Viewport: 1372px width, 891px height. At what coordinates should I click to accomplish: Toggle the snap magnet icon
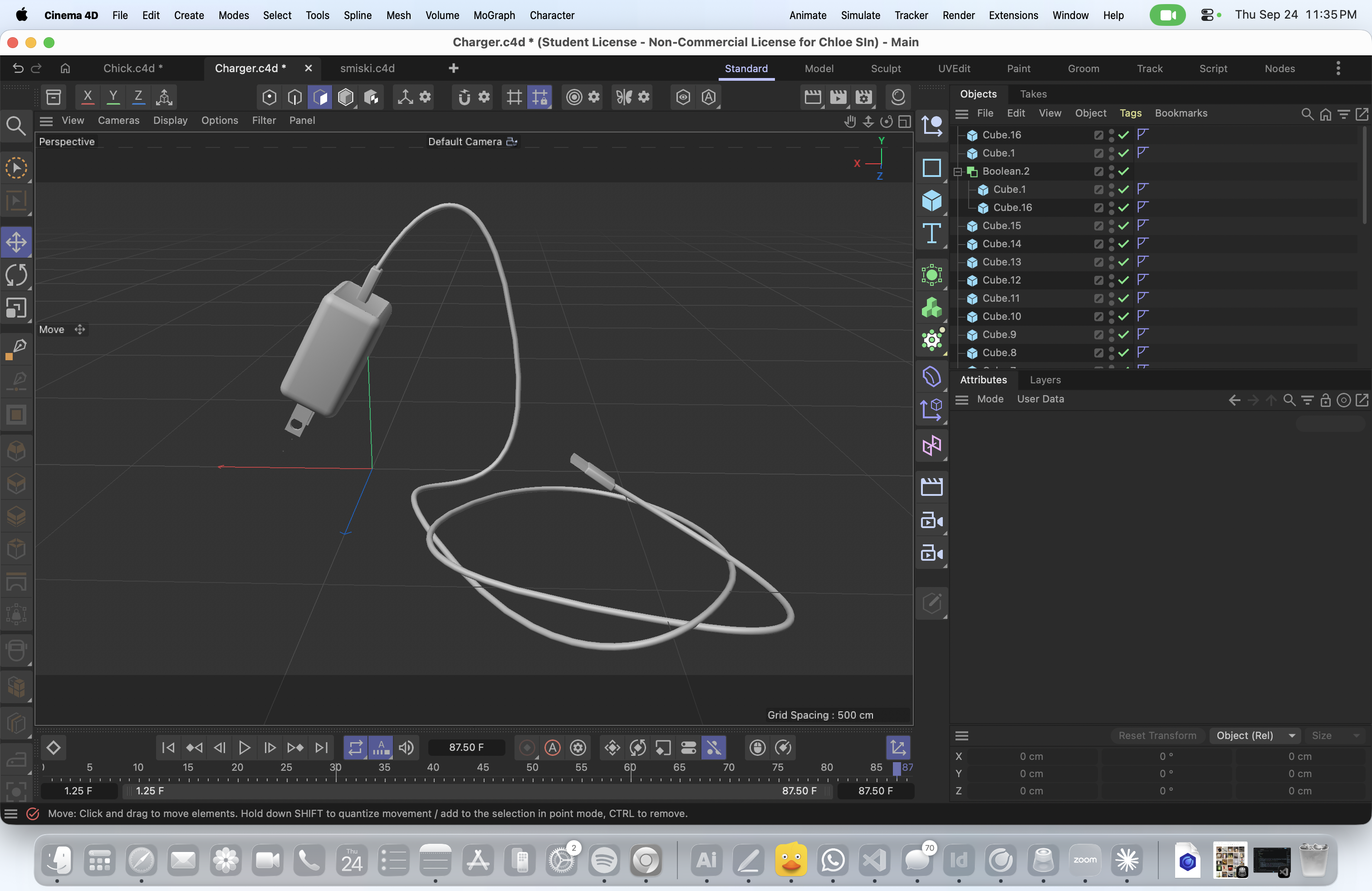point(464,97)
